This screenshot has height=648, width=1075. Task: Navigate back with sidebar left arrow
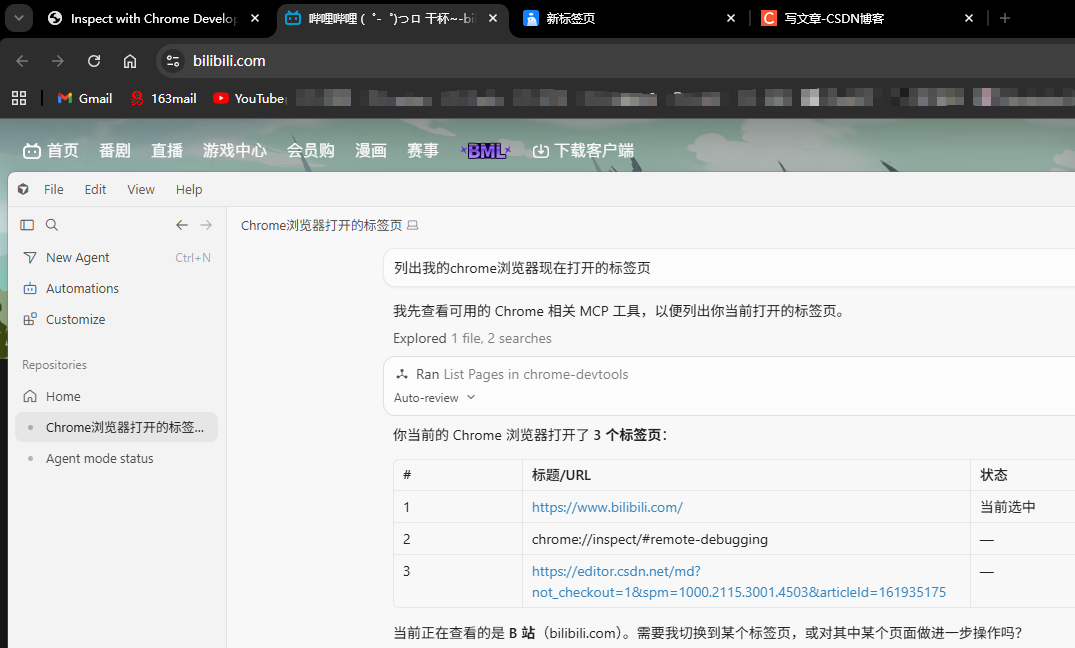point(182,225)
